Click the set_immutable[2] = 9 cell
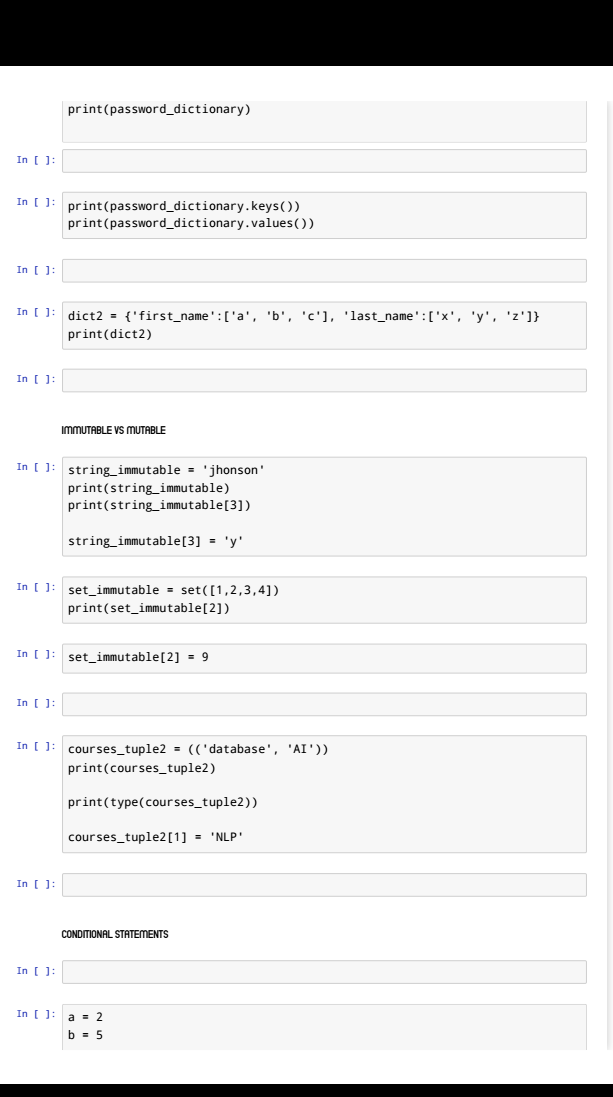The height and width of the screenshot is (1097, 613). [x=324, y=658]
